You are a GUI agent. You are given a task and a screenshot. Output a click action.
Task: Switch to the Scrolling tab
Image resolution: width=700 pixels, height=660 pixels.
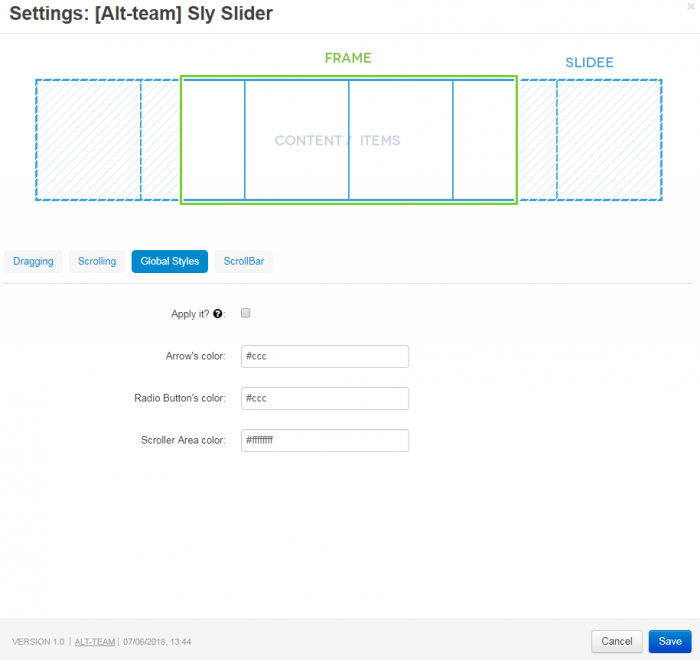click(97, 261)
